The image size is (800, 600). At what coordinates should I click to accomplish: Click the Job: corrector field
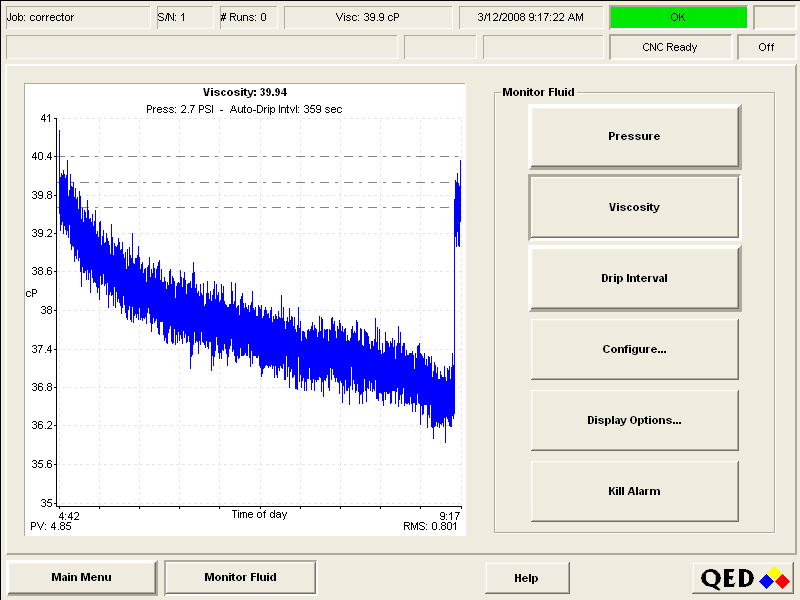coord(76,17)
